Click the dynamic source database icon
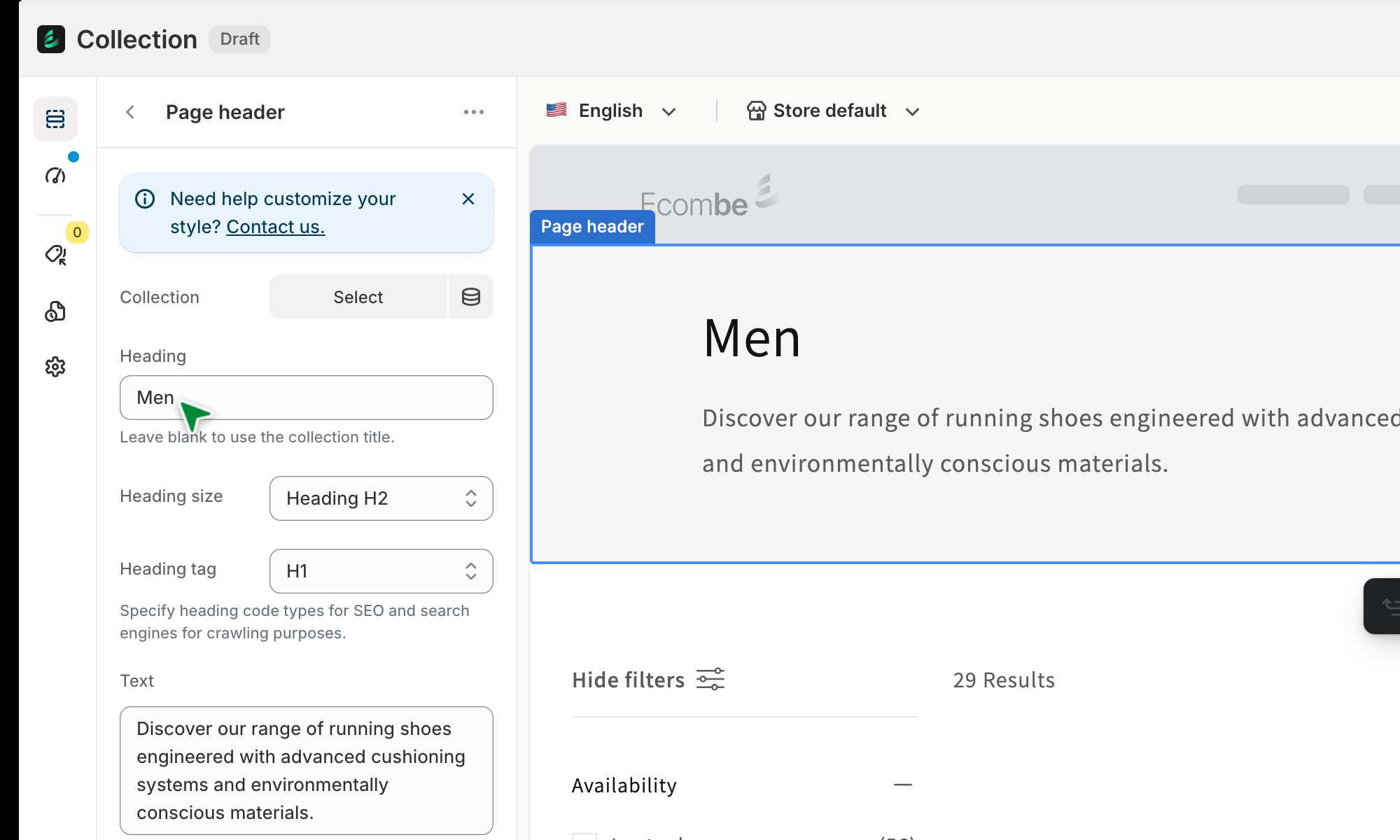Screen dimensions: 1400x840 click(x=471, y=297)
